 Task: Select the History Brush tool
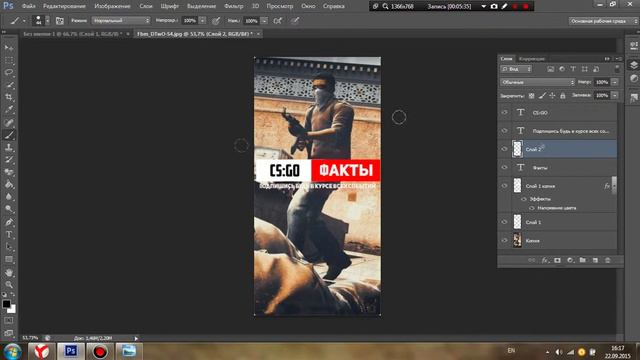pos(9,160)
